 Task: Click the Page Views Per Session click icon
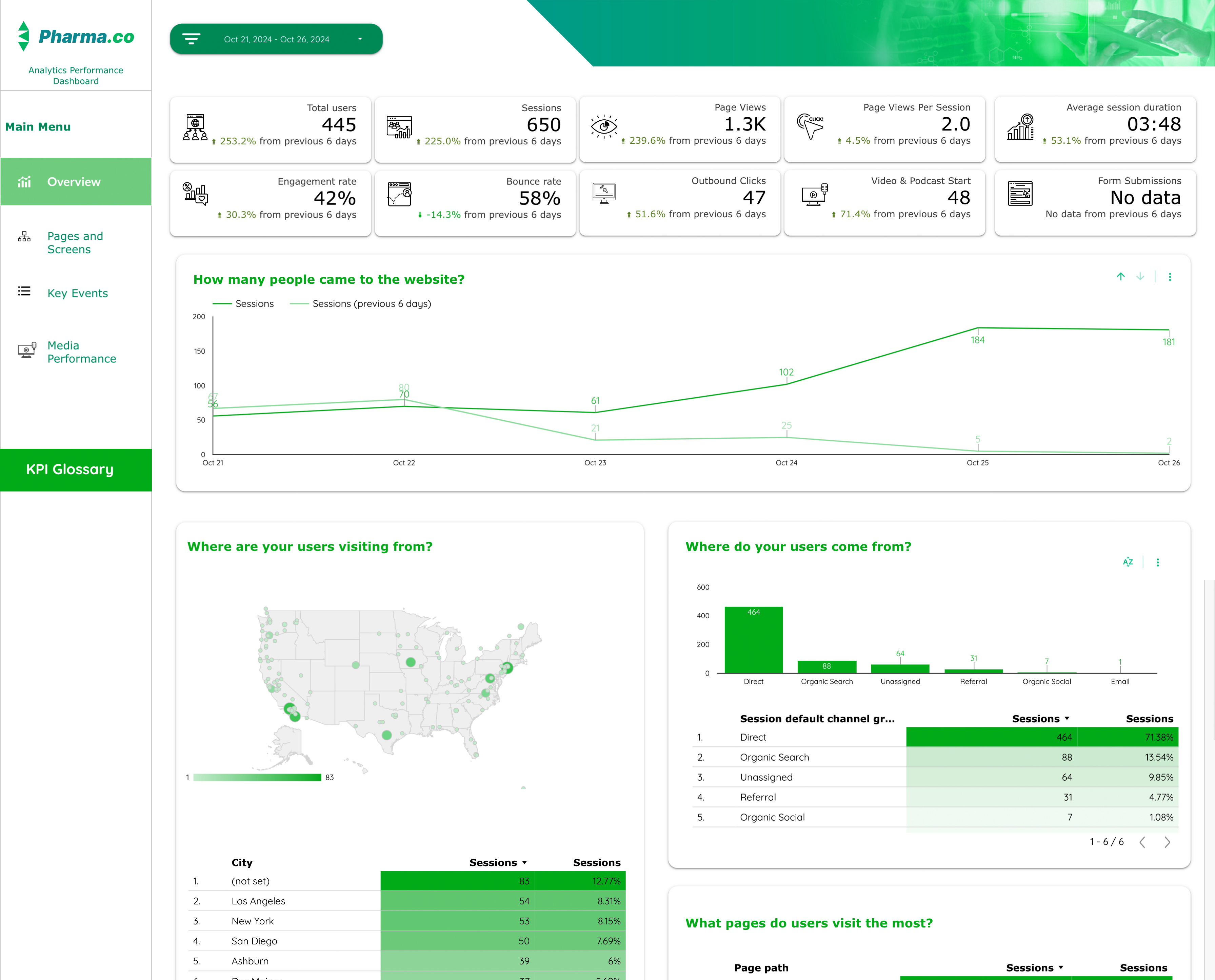click(x=810, y=126)
